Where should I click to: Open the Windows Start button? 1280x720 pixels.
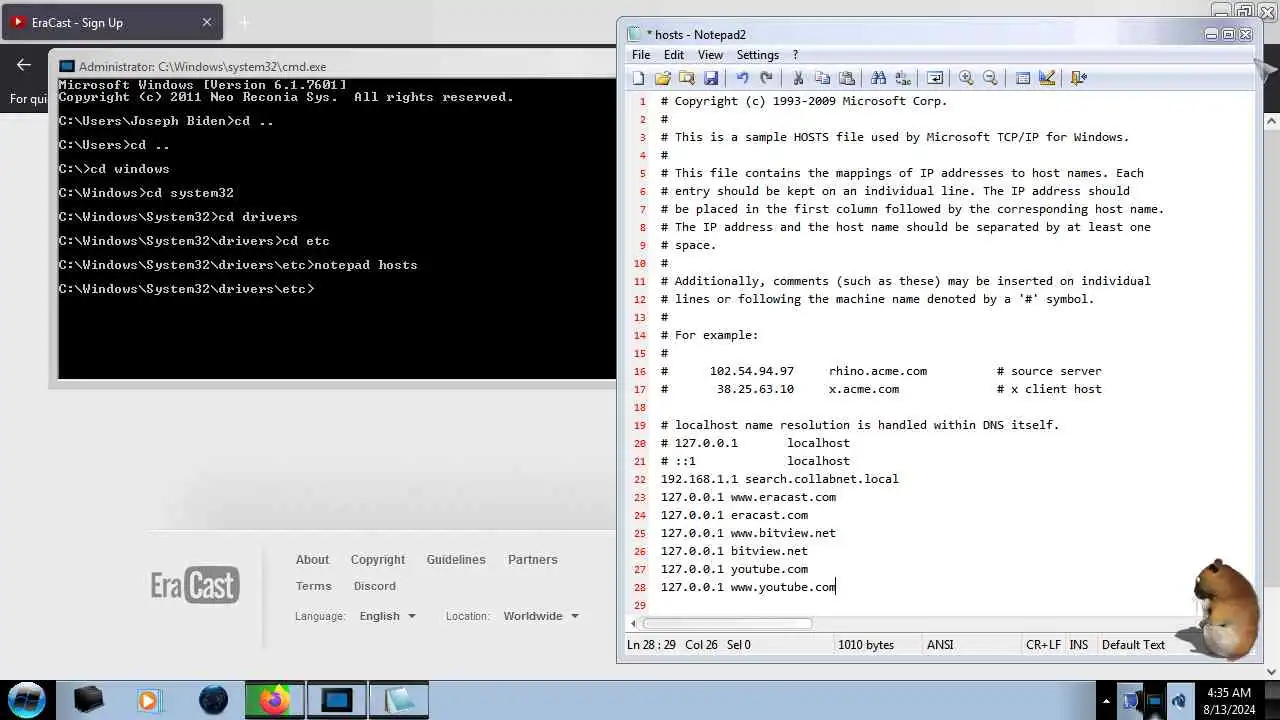coord(27,699)
